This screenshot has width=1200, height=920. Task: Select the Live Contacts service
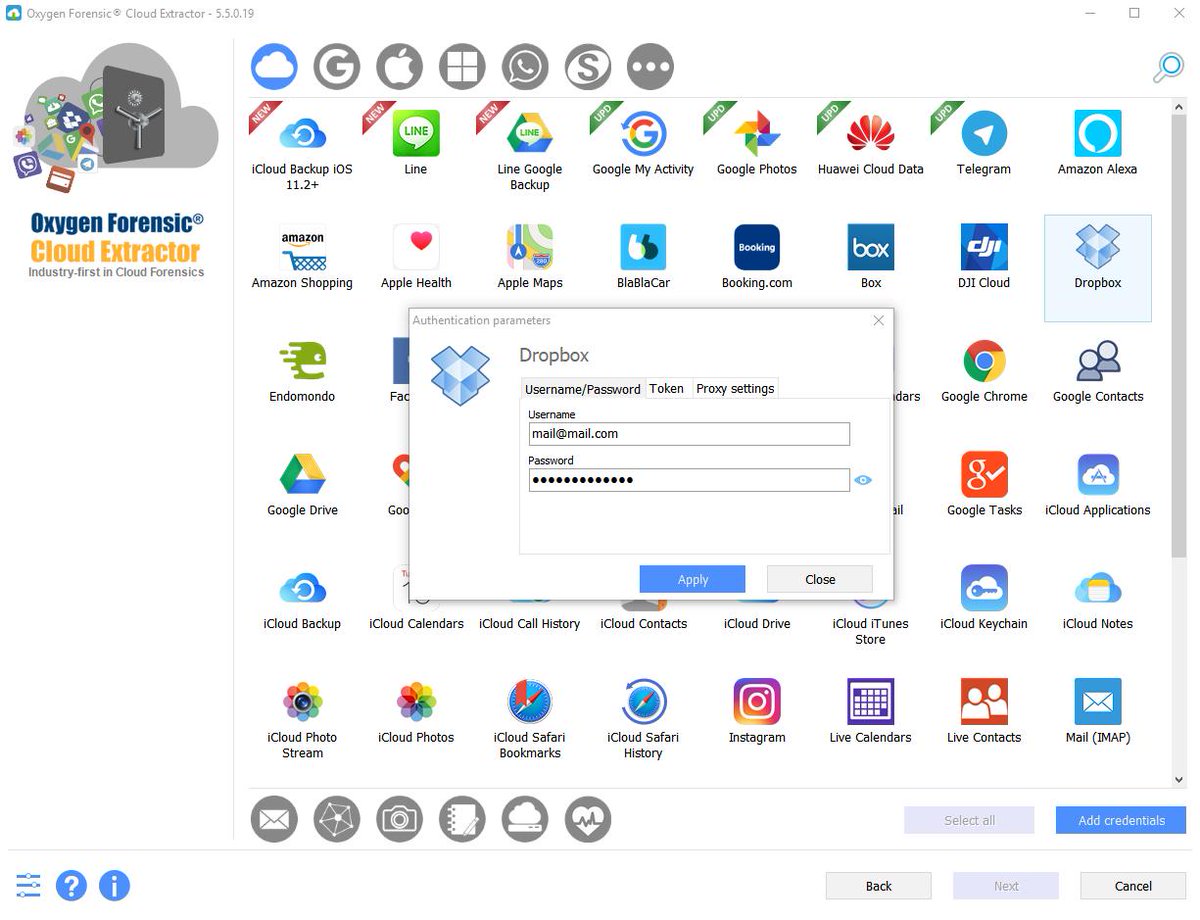(984, 712)
